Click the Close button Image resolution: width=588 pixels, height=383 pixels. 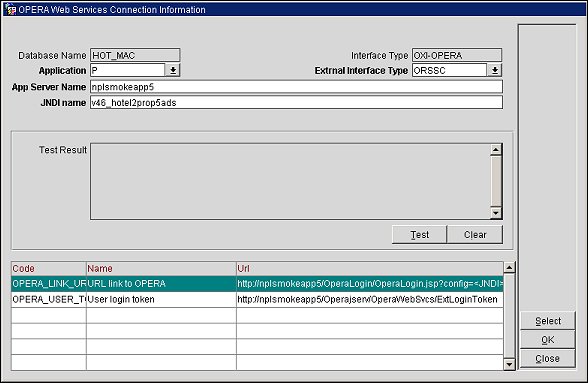[x=548, y=358]
